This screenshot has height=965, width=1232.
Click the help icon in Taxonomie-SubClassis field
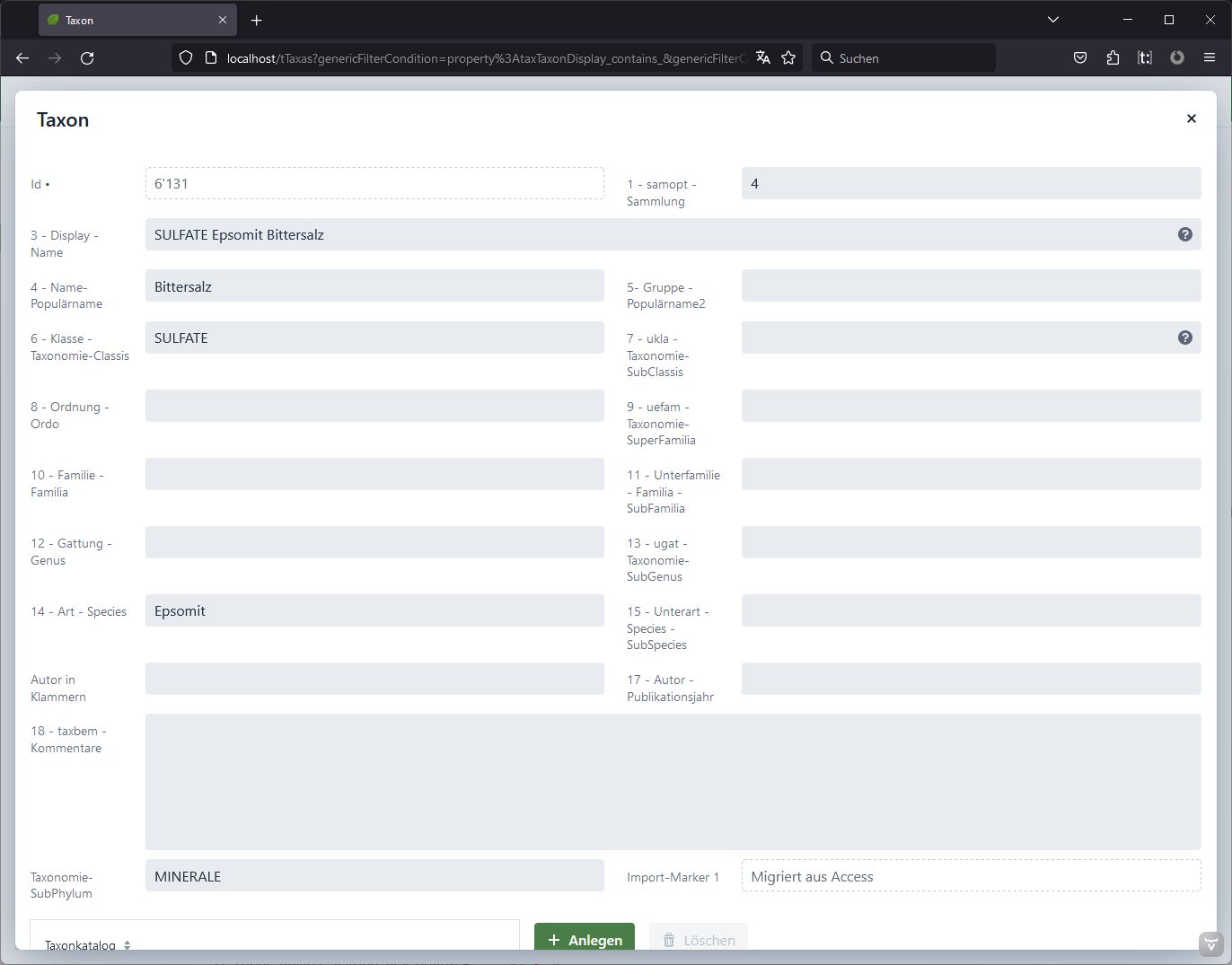(x=1184, y=338)
